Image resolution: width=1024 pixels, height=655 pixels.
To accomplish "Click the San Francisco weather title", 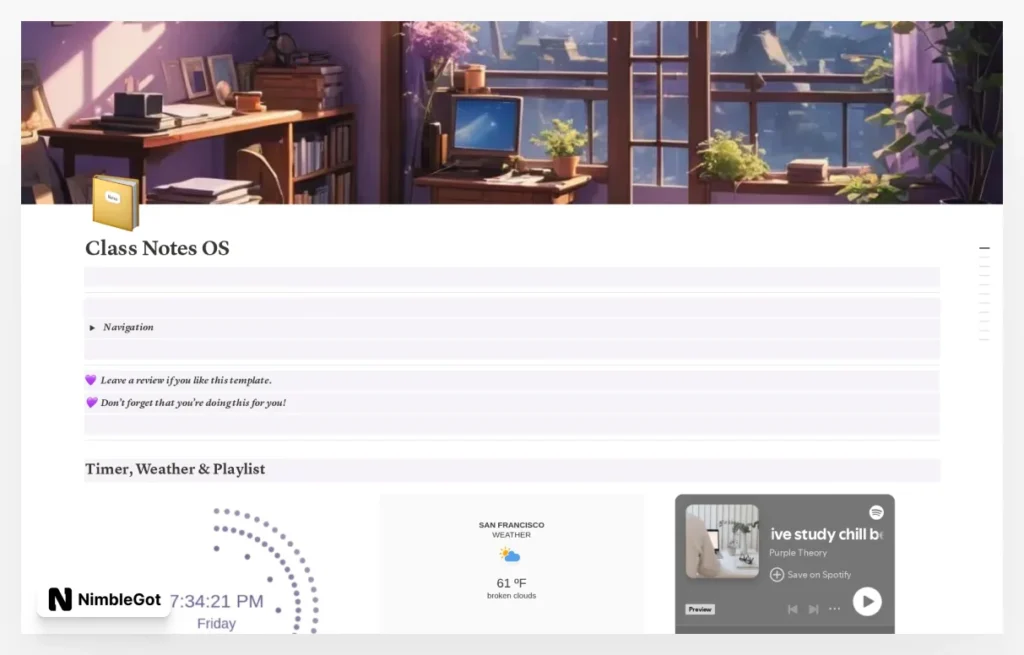I will coord(511,525).
